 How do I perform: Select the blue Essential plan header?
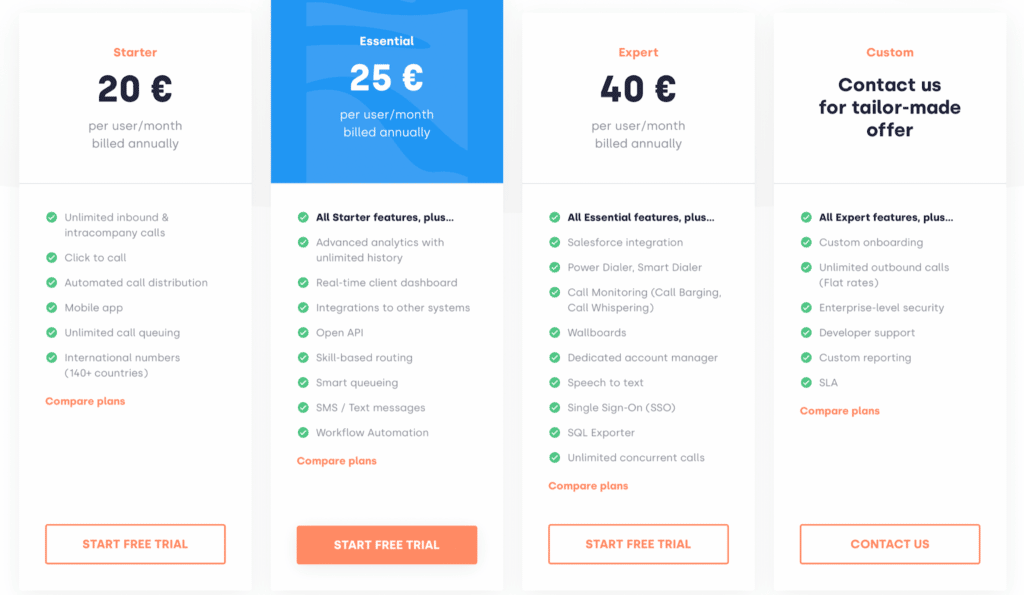point(387,90)
